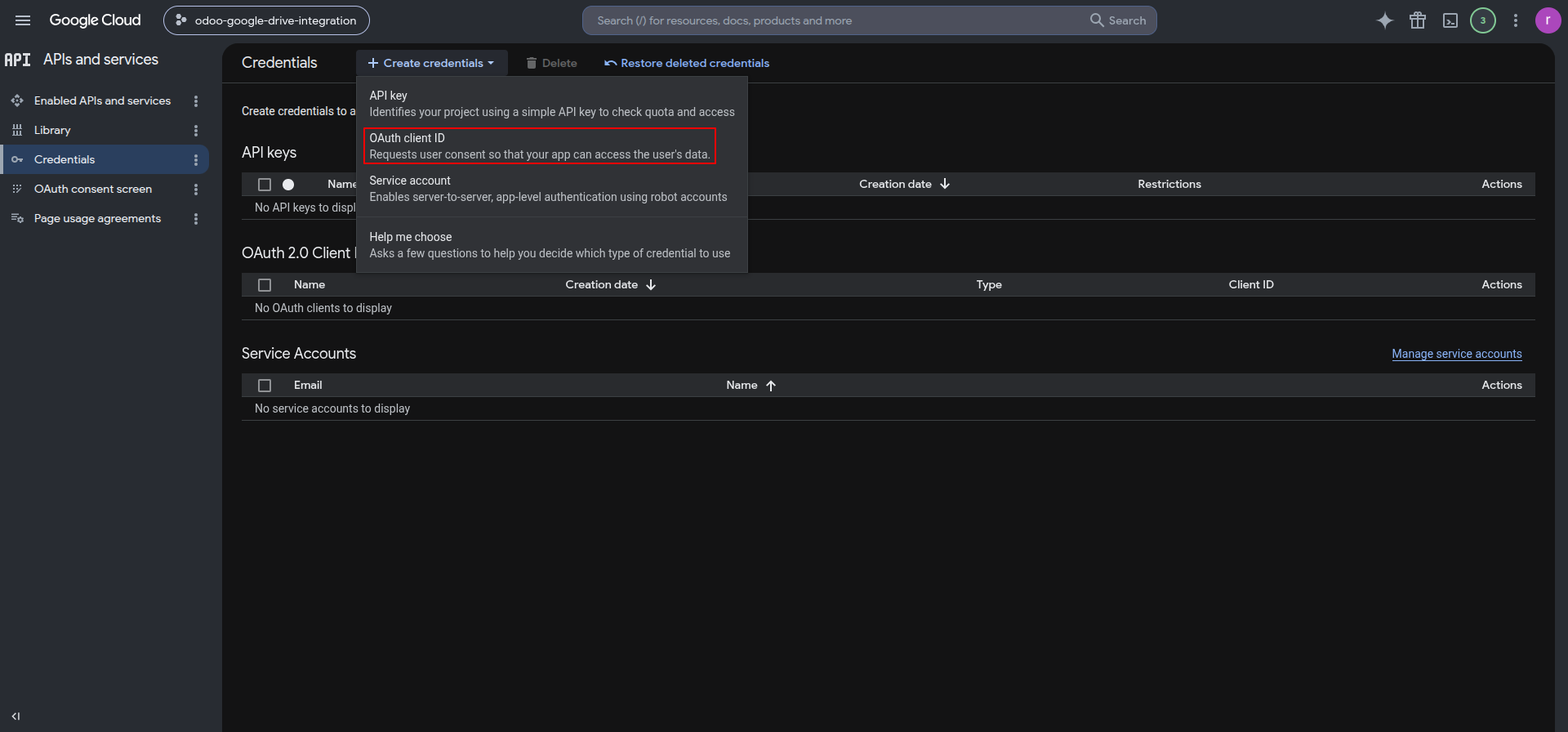Focus the resources search input field
The width and height of the screenshot is (1568, 732).
833,20
